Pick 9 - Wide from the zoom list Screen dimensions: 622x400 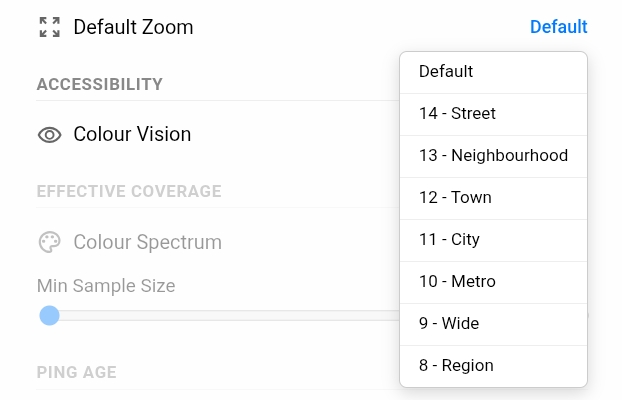pos(449,324)
